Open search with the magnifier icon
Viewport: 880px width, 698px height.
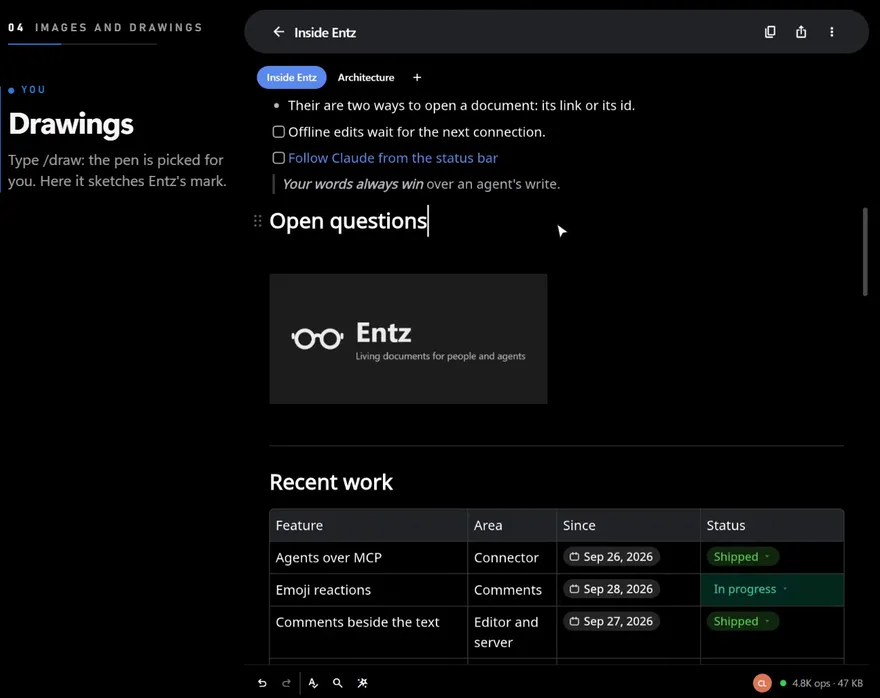(x=337, y=683)
